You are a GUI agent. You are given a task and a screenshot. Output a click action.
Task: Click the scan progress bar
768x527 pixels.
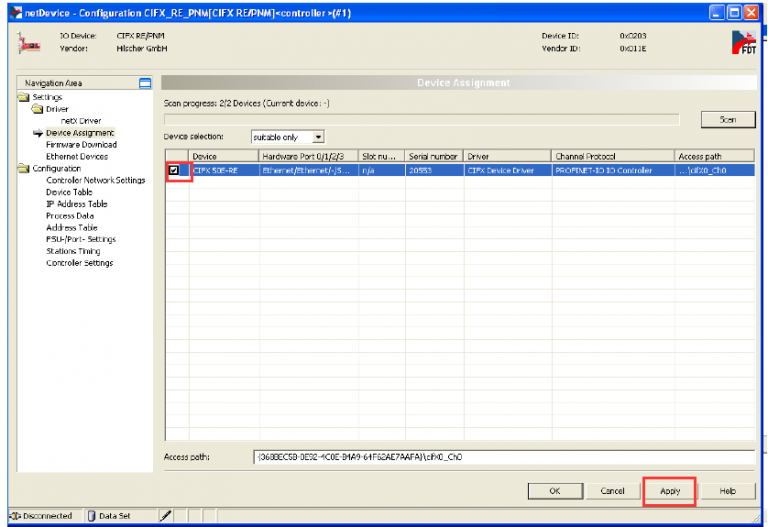pyautogui.click(x=430, y=119)
